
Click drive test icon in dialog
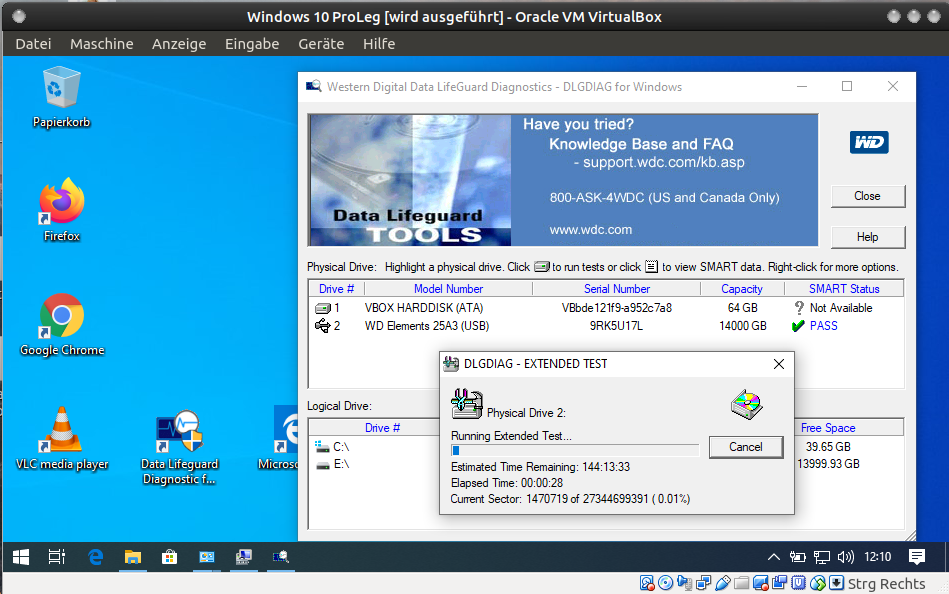(467, 404)
